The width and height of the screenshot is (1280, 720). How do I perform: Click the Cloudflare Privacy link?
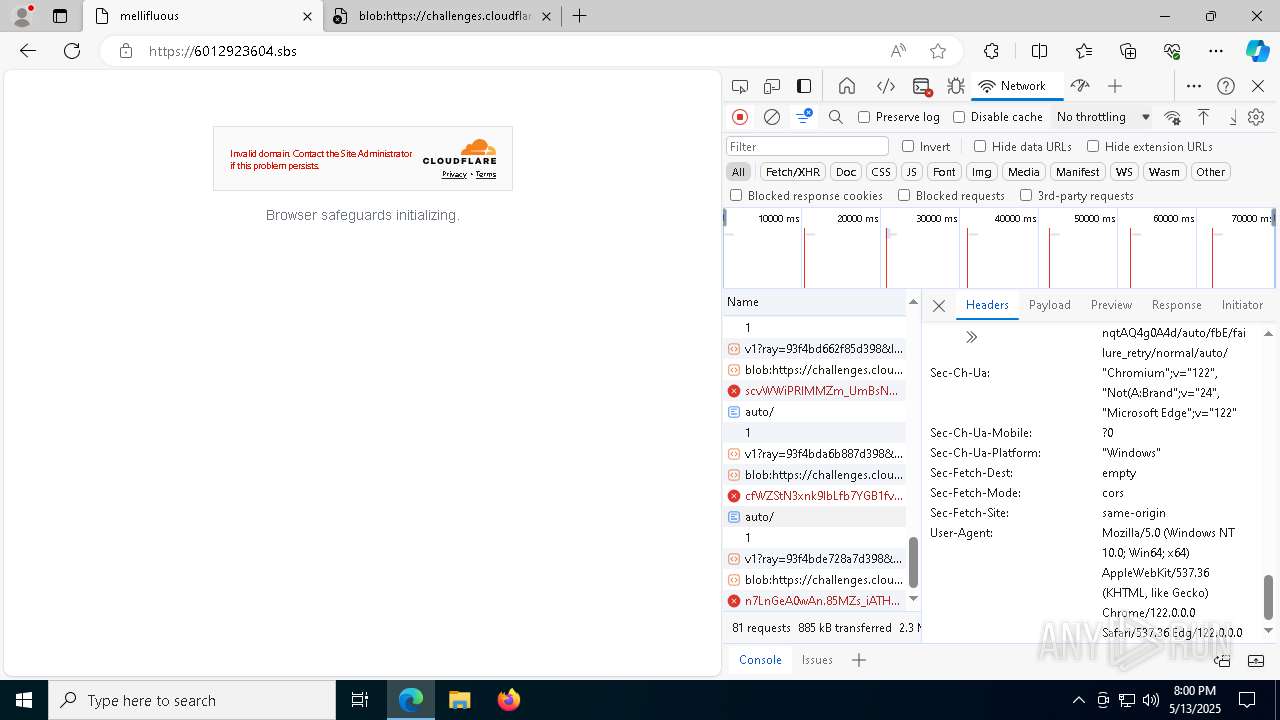tap(455, 175)
